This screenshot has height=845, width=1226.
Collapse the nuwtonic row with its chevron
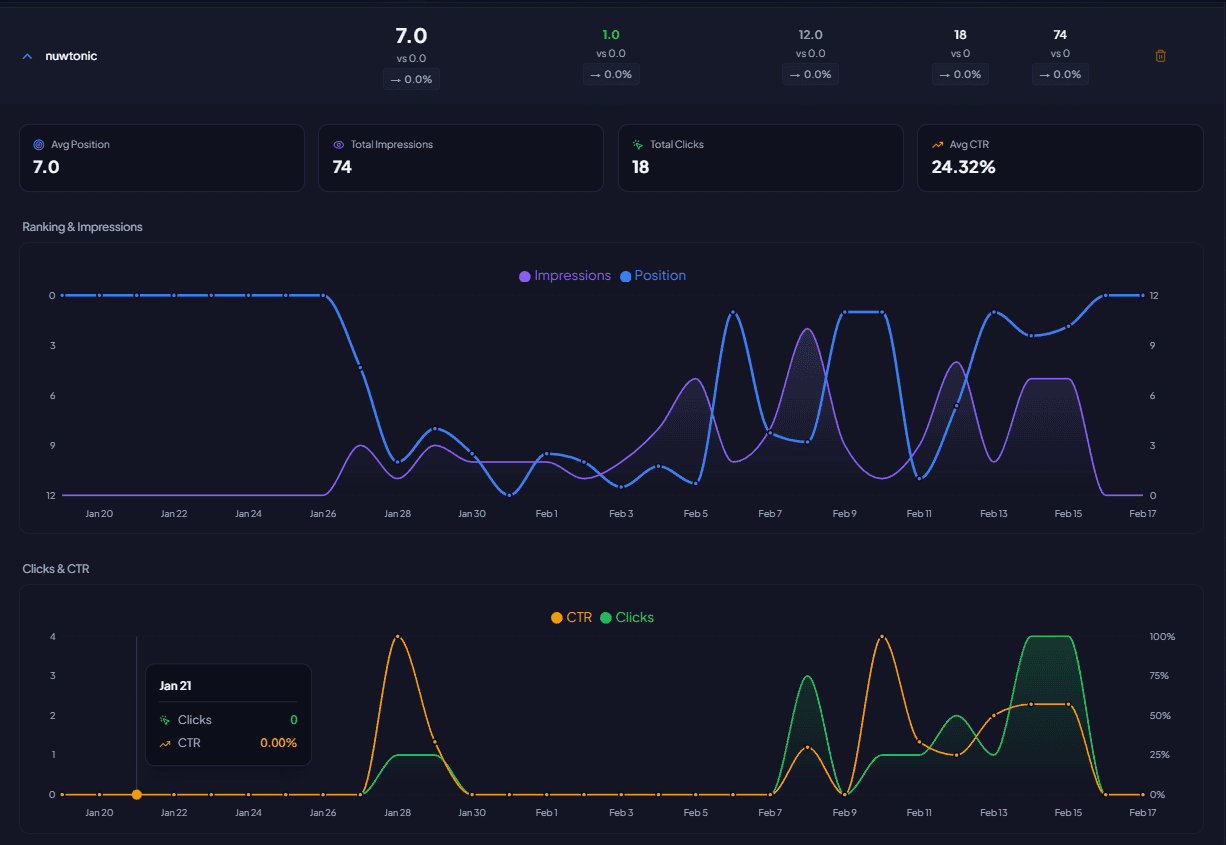click(27, 56)
